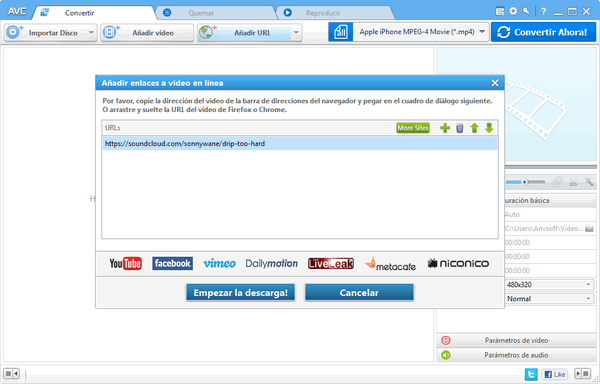Toggle the left panel button at bottom-left
This screenshot has height=384, width=600.
pyautogui.click(x=11, y=373)
